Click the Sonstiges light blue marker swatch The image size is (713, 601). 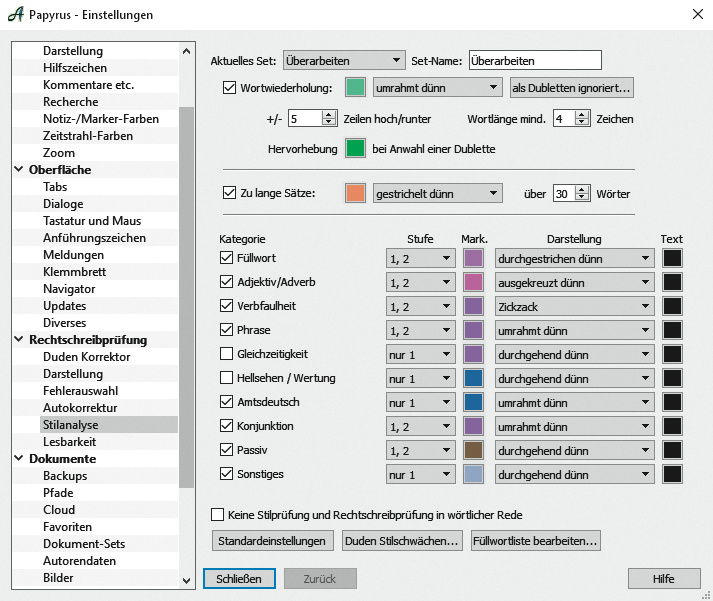coord(474,474)
